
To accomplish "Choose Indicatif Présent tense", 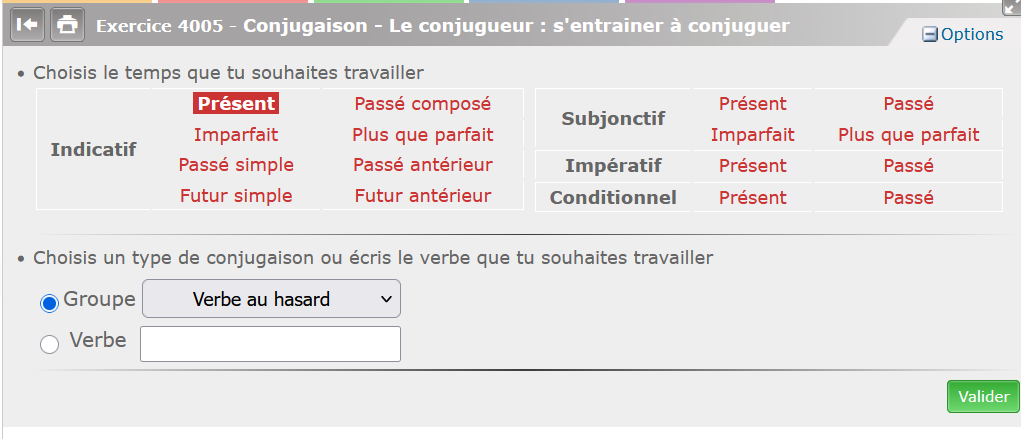I will coord(236,104).
